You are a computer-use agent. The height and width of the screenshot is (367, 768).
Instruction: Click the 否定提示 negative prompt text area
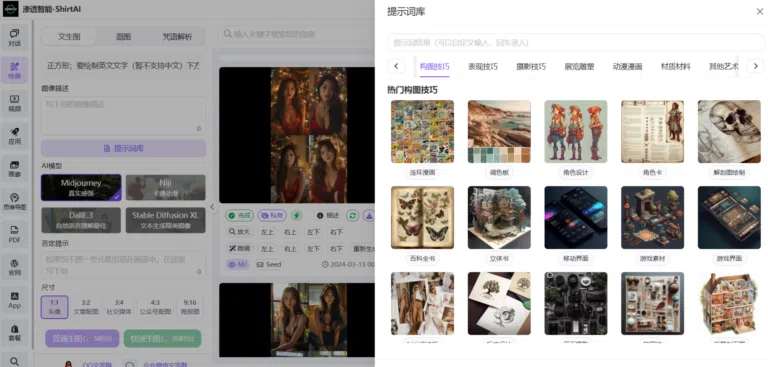[x=123, y=265]
